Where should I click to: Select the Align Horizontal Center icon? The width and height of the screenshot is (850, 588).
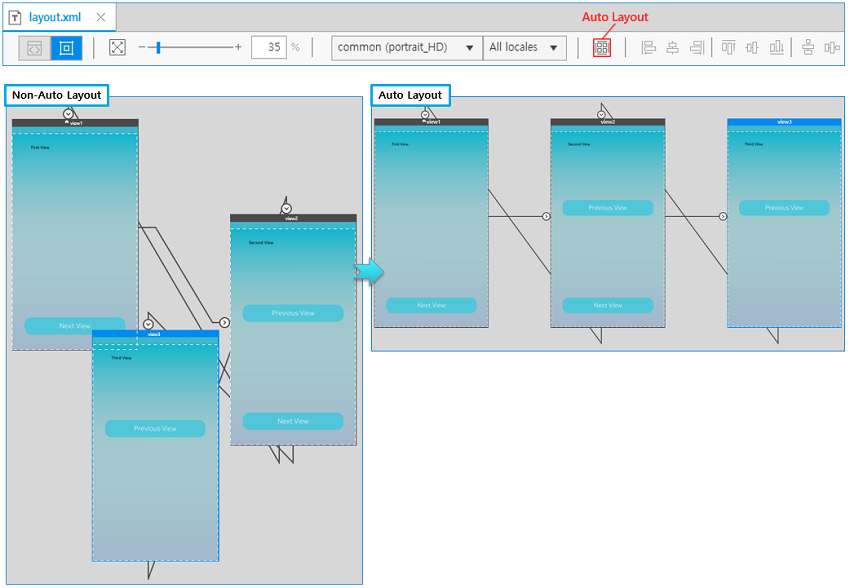(674, 47)
